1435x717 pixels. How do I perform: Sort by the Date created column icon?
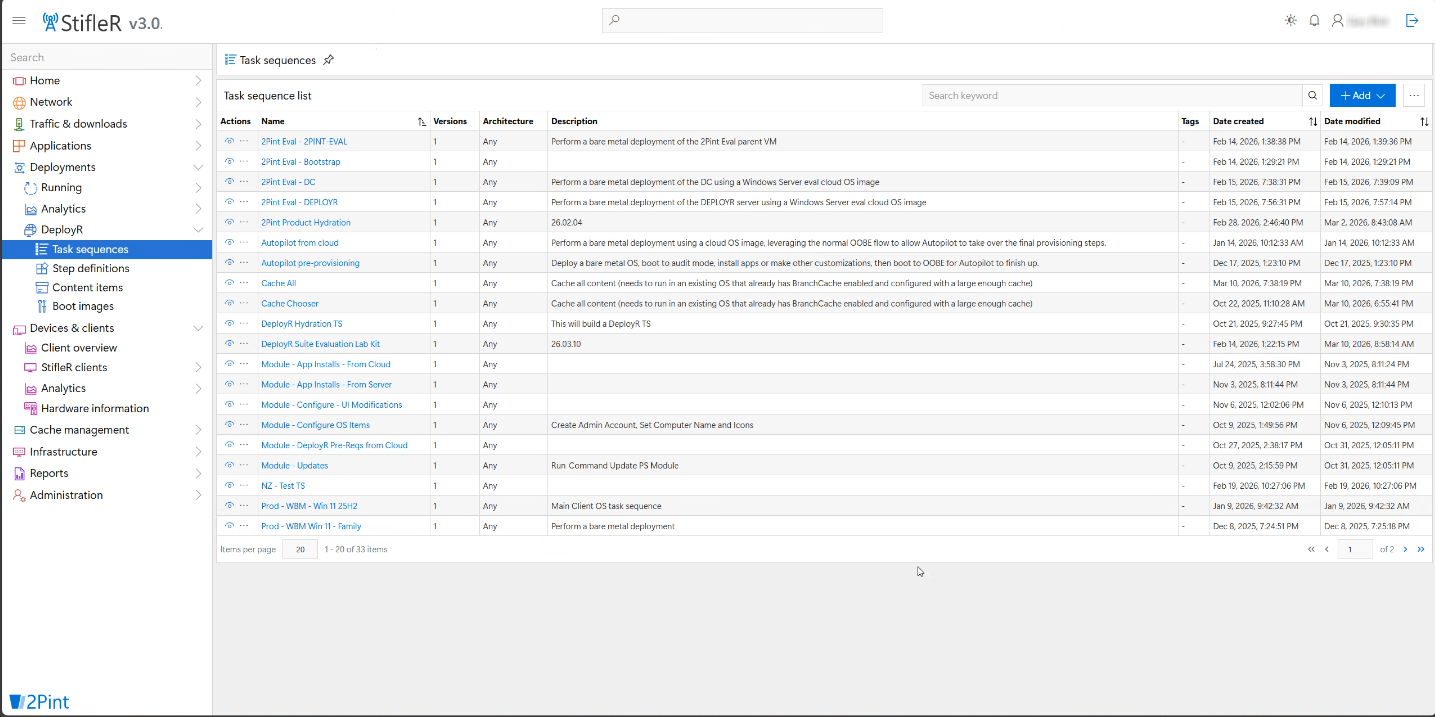pos(1311,121)
